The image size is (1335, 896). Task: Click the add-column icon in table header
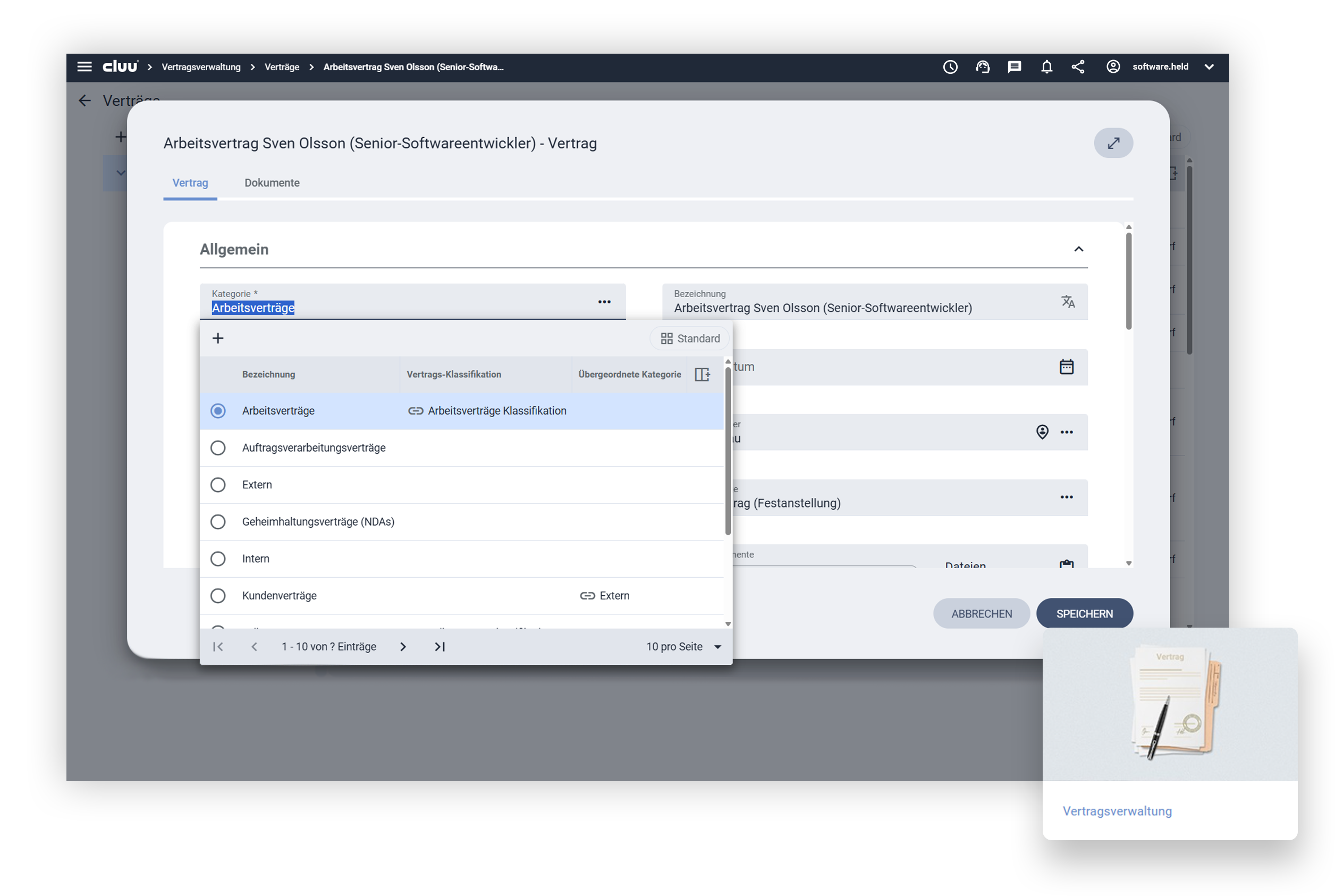(702, 374)
